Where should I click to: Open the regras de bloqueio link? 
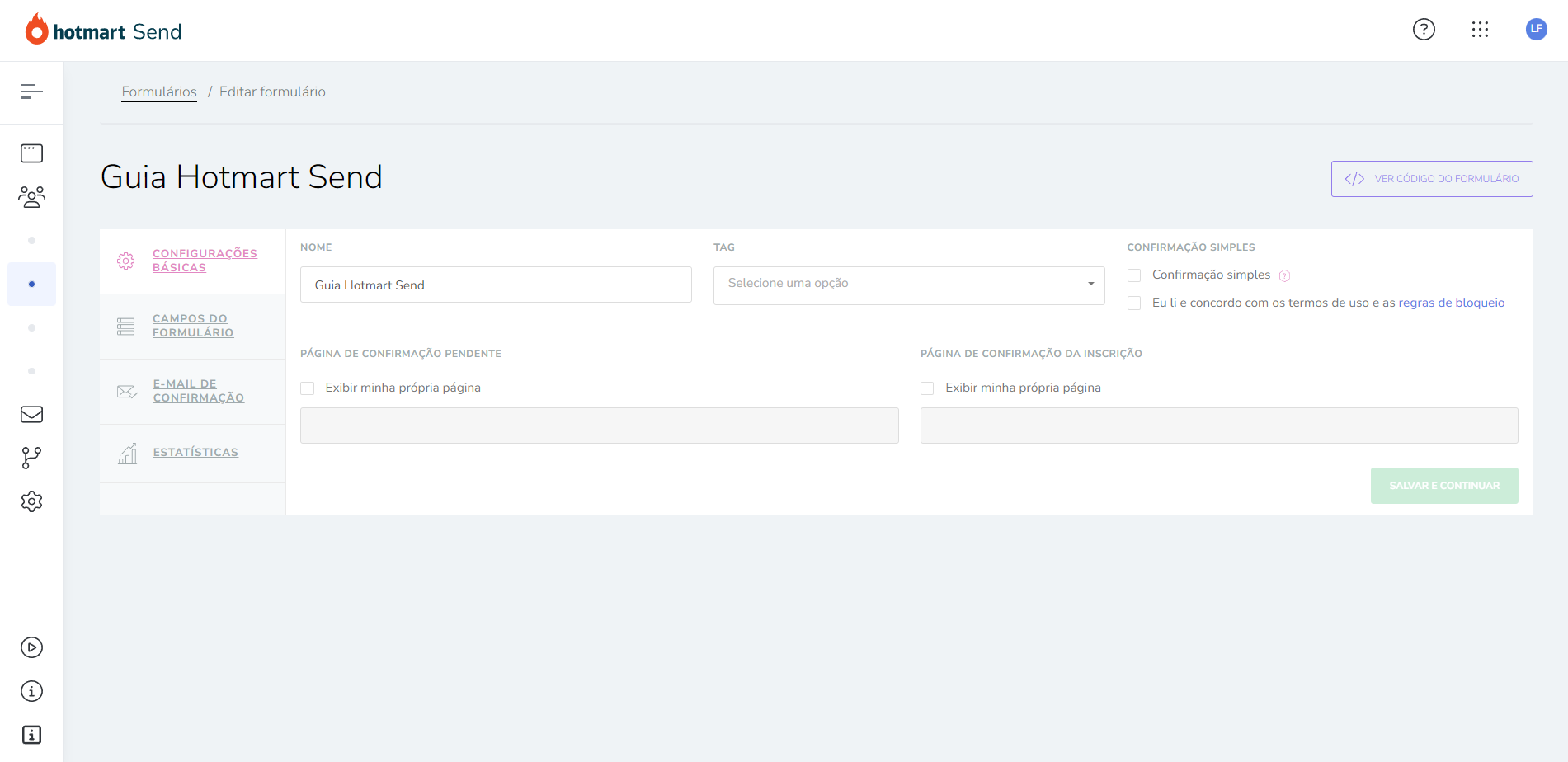click(1451, 303)
